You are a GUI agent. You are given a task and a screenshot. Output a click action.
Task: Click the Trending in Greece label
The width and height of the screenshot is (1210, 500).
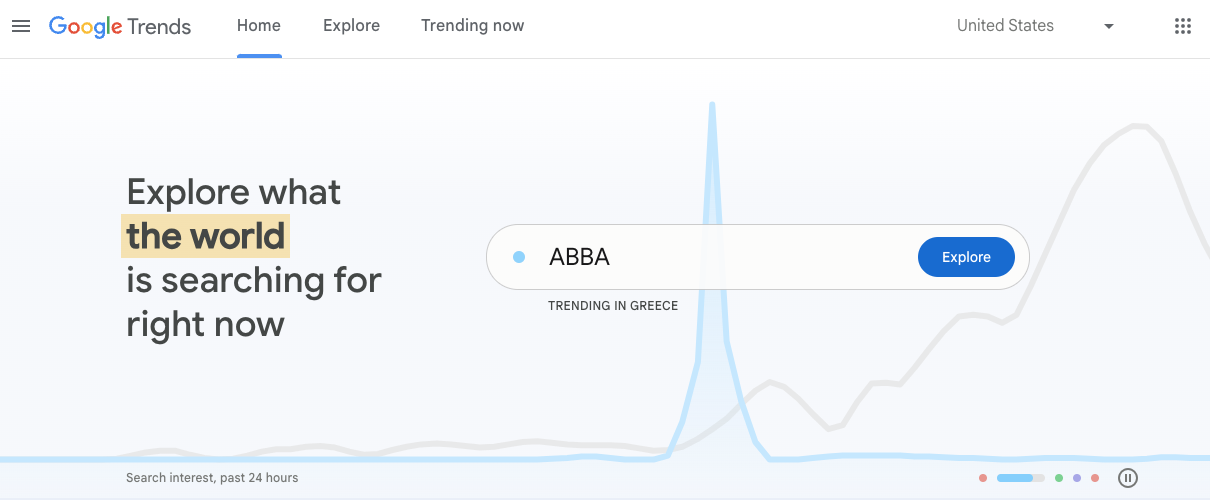coord(613,306)
